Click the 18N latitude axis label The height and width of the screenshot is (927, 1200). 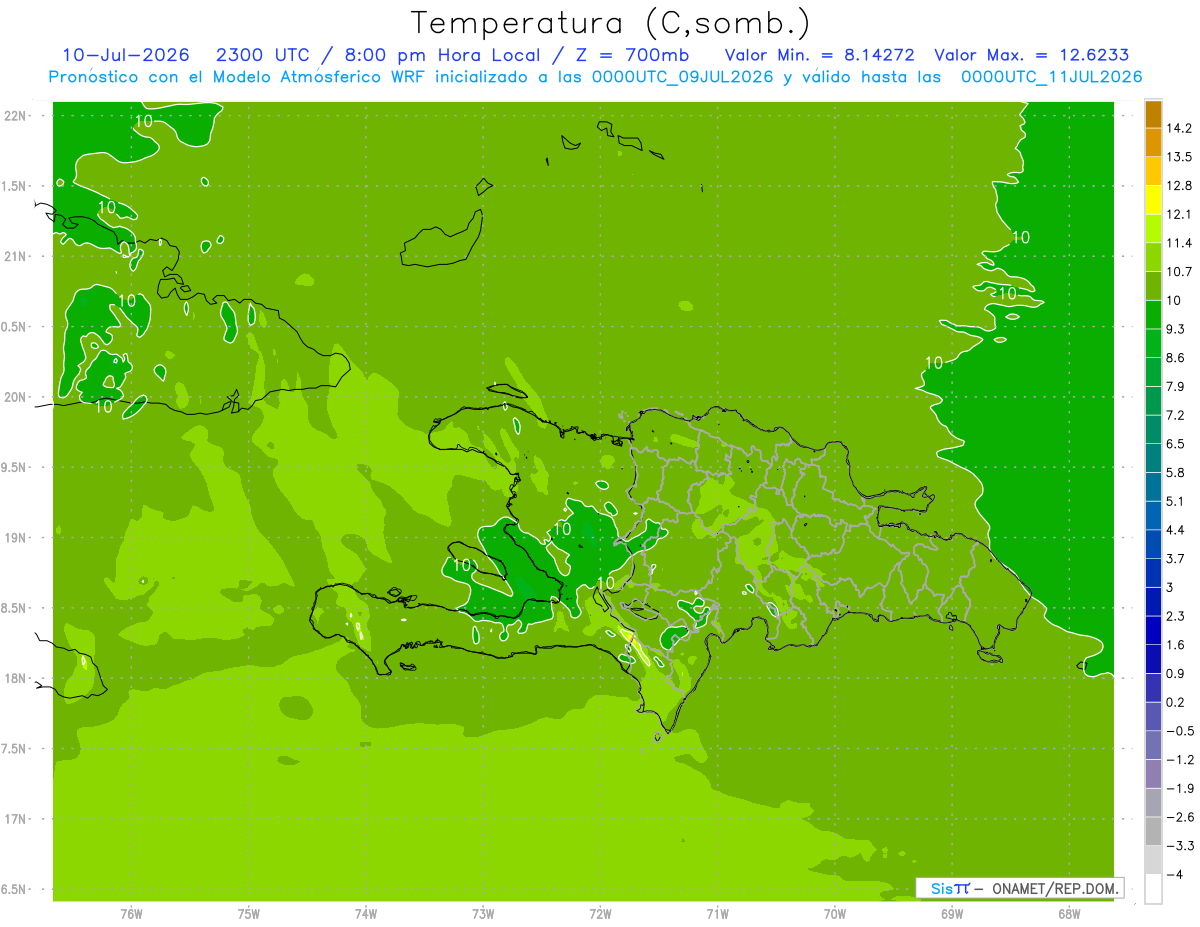tap(16, 678)
